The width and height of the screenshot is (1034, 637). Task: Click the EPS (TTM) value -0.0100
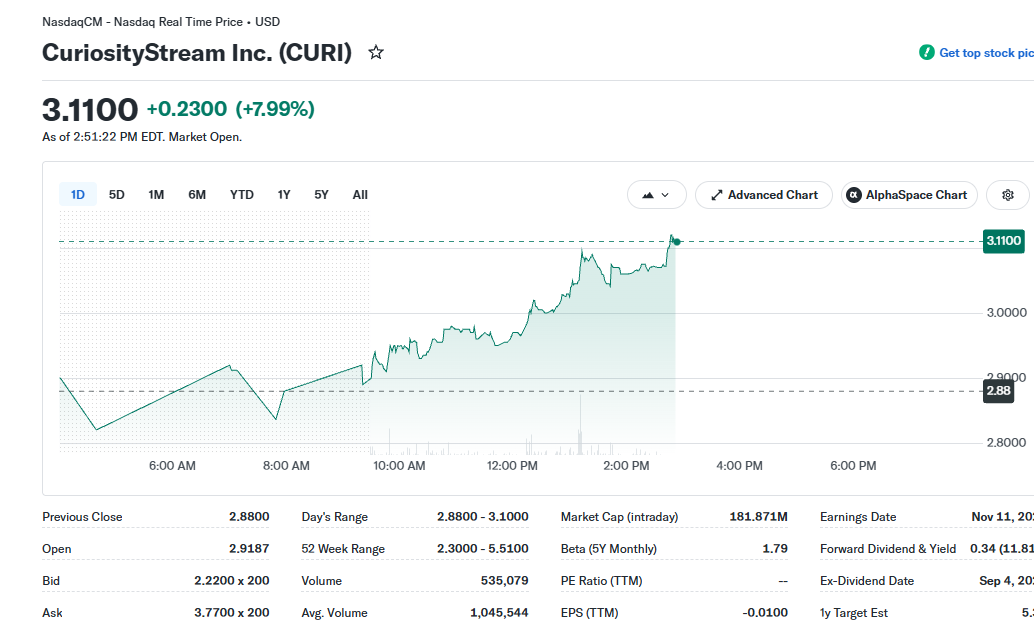pos(765,613)
